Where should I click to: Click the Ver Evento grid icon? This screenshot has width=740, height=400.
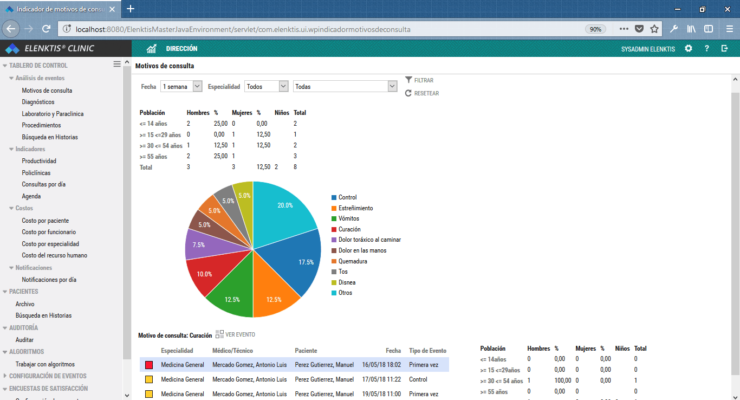(x=219, y=334)
